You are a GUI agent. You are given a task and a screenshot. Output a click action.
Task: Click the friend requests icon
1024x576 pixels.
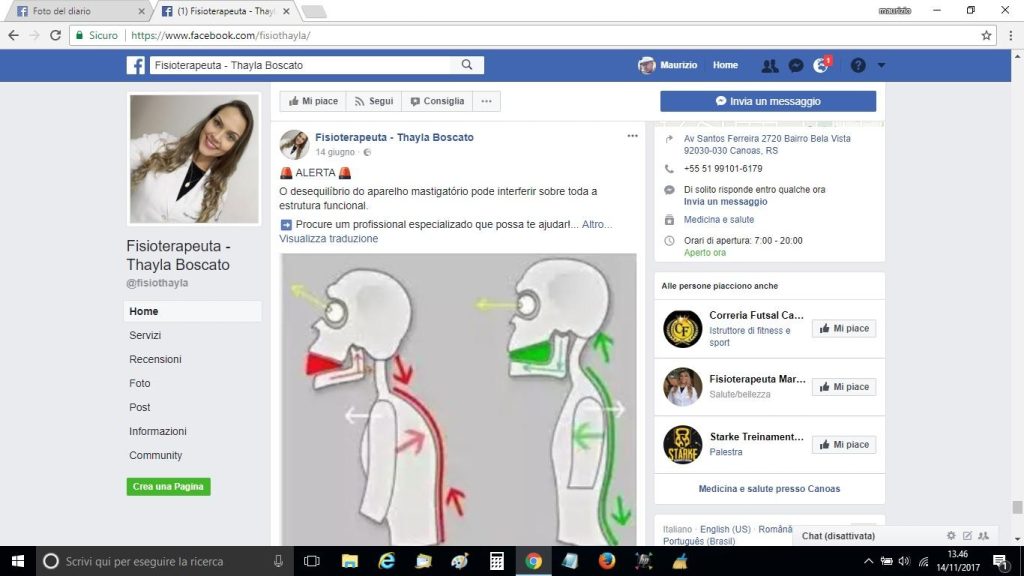(769, 65)
